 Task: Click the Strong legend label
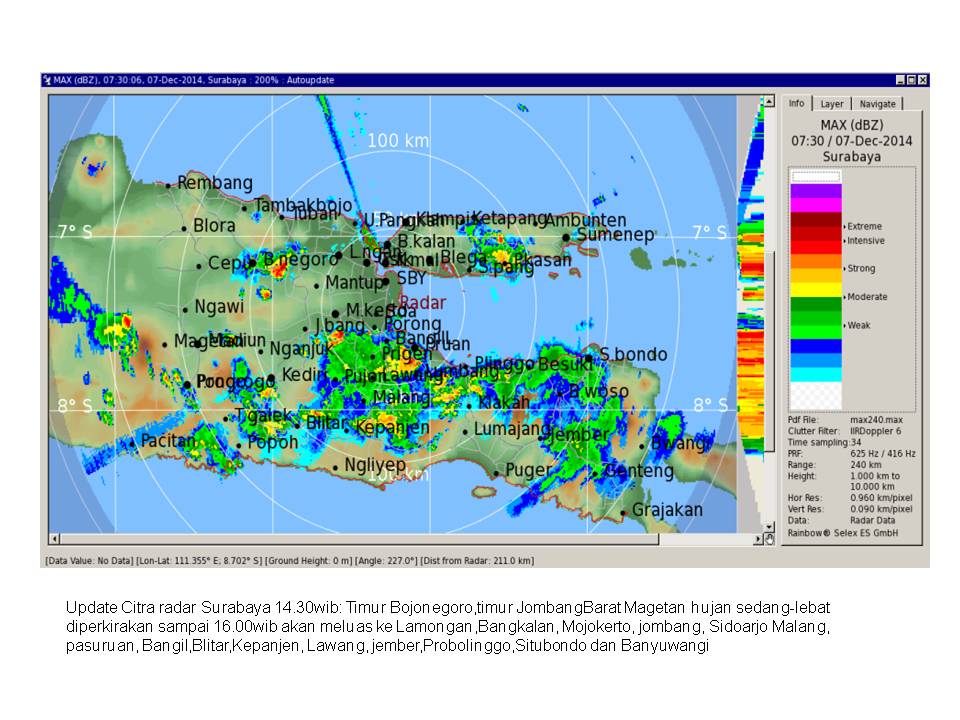861,268
